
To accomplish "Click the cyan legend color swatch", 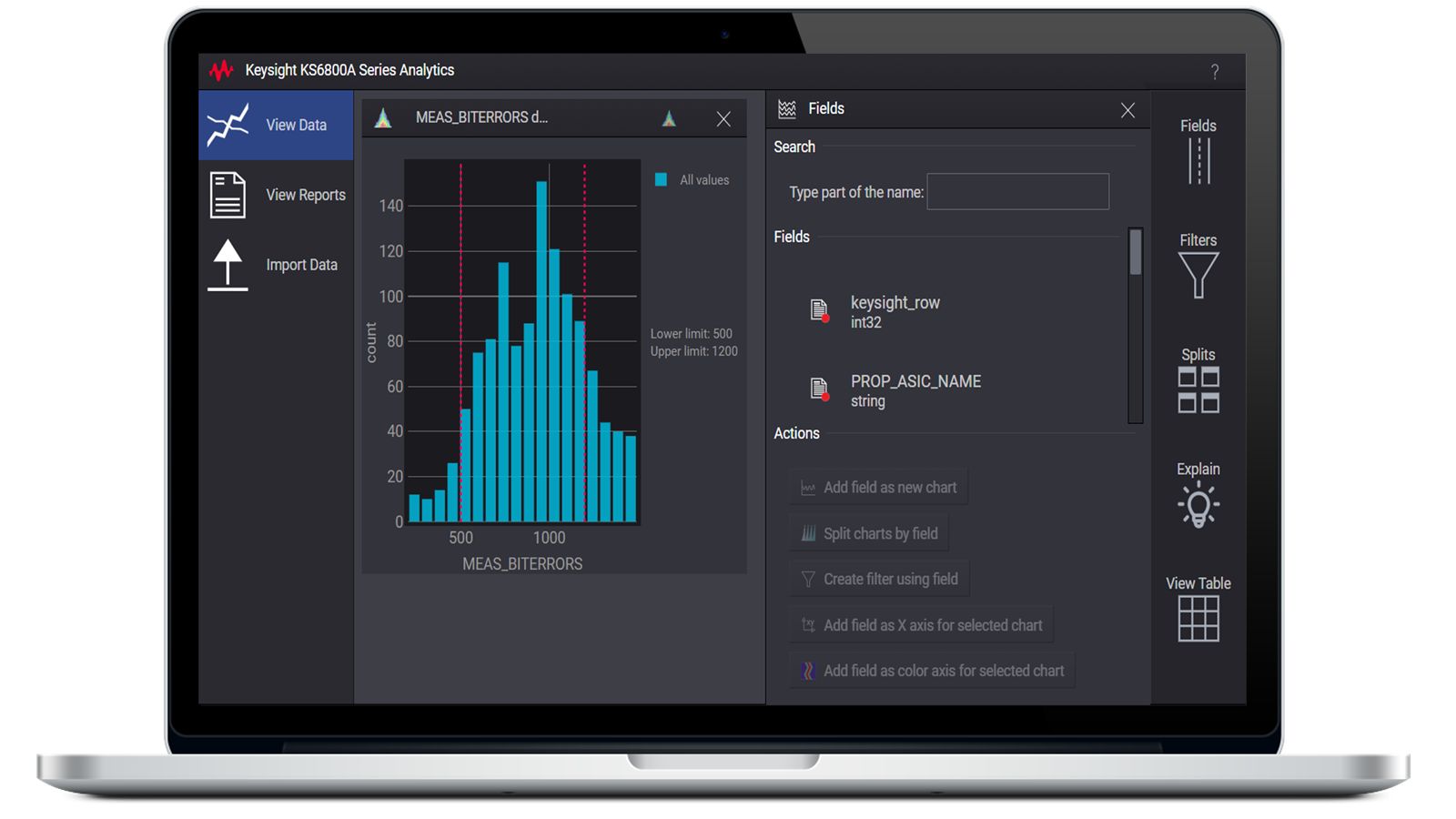I will (662, 179).
